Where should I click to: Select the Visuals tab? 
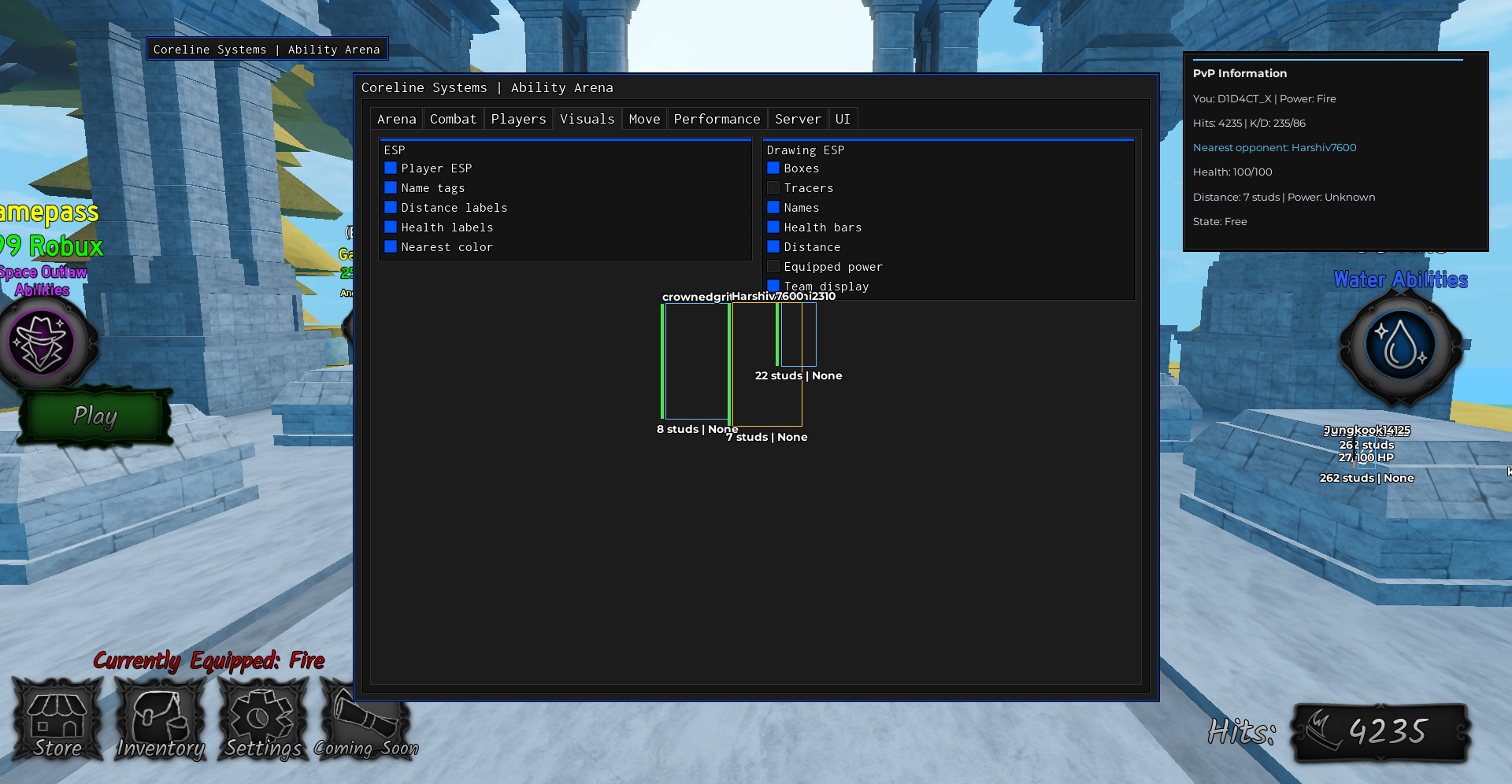click(x=587, y=119)
